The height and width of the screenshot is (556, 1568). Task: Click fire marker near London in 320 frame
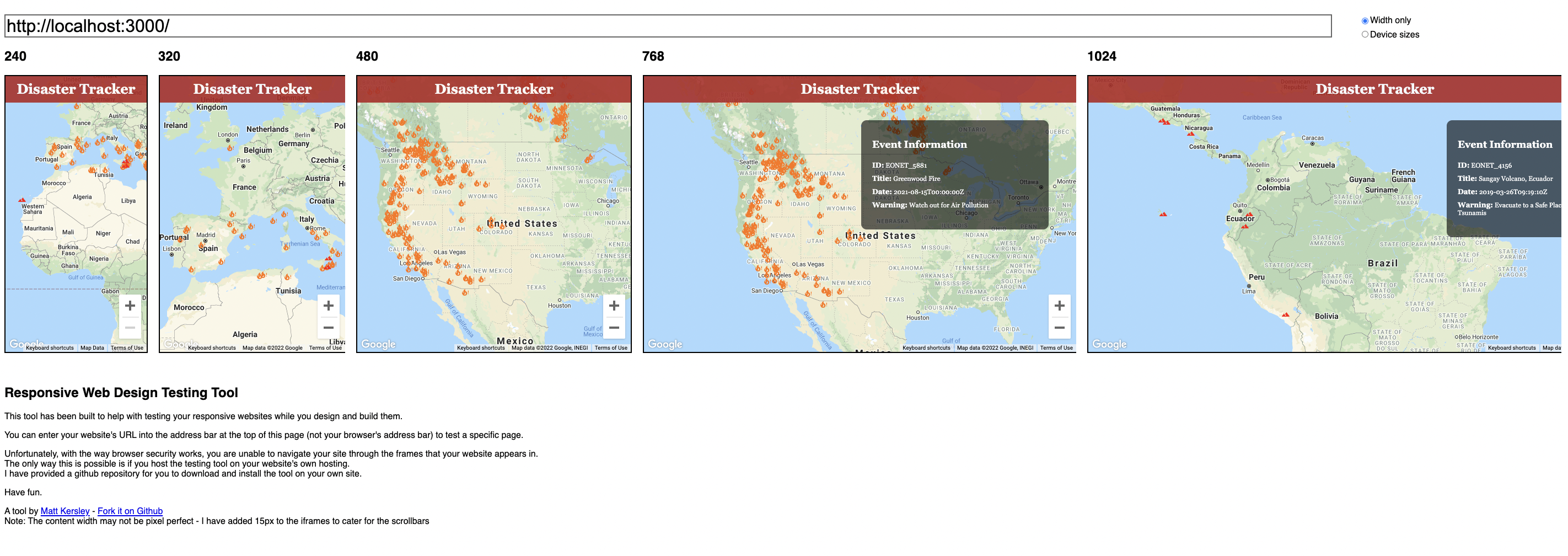click(x=230, y=147)
